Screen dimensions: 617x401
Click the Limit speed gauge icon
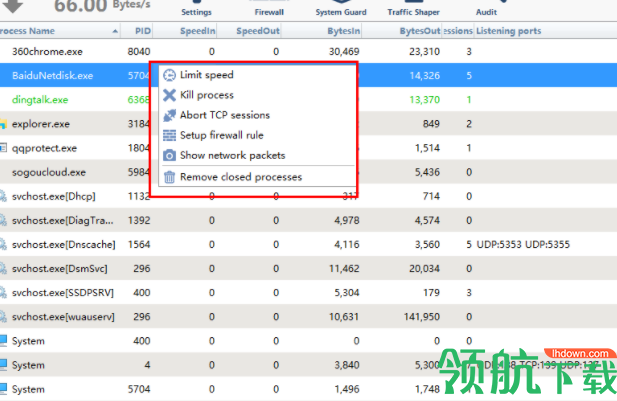coord(169,75)
